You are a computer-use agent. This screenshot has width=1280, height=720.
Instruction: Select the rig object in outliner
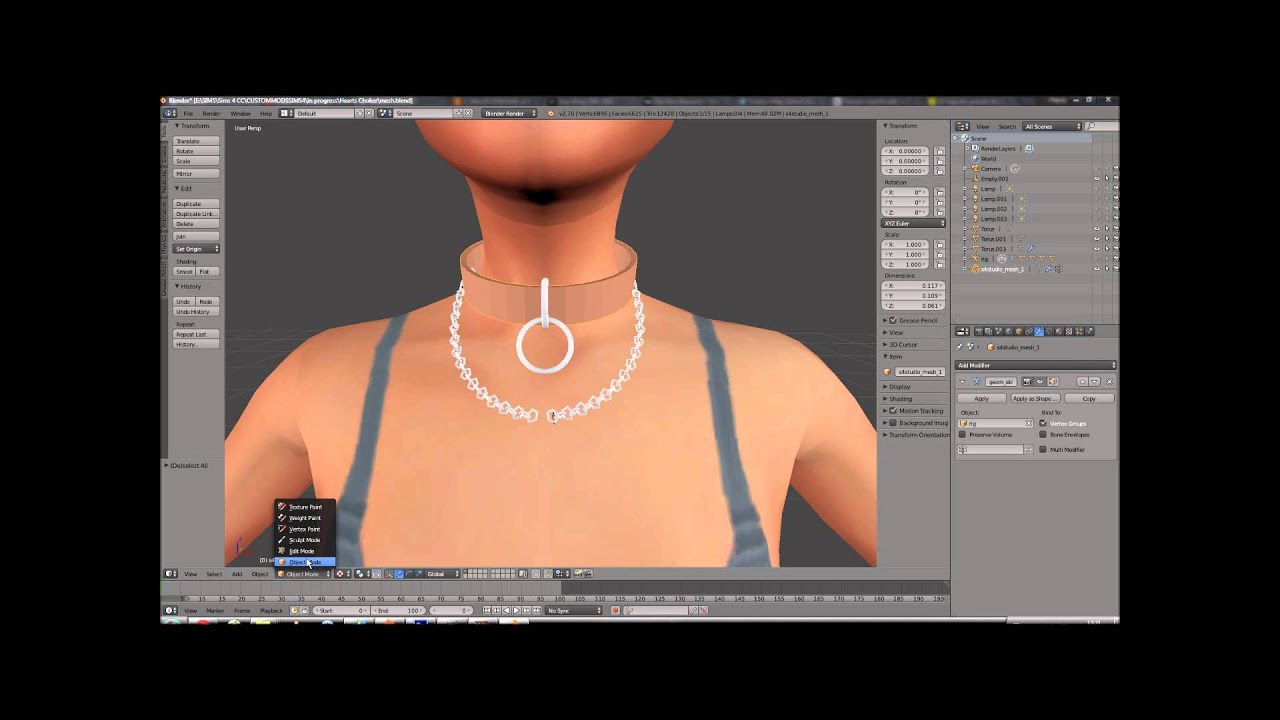coord(985,259)
